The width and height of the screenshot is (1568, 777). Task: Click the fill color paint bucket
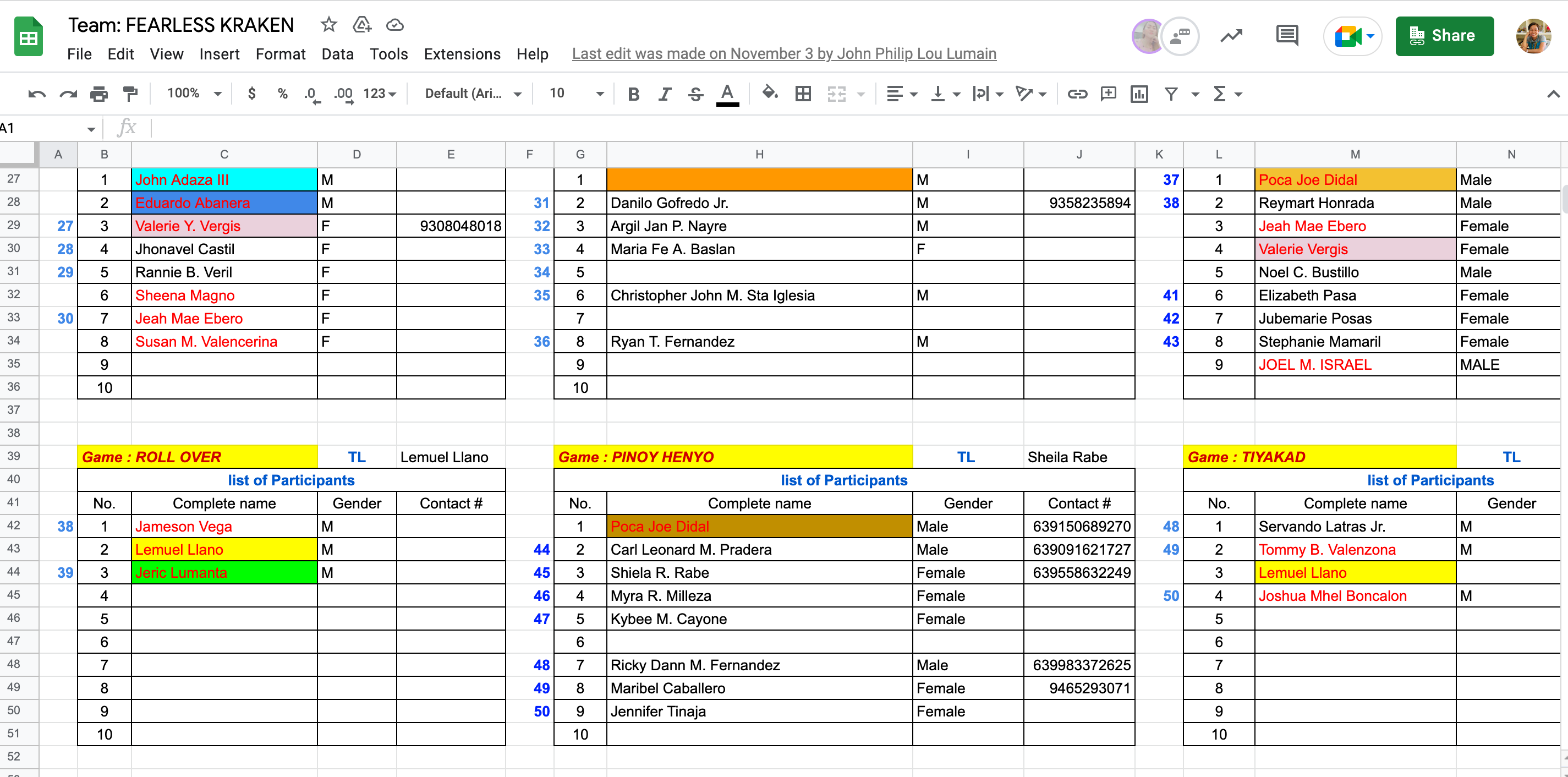[x=770, y=94]
